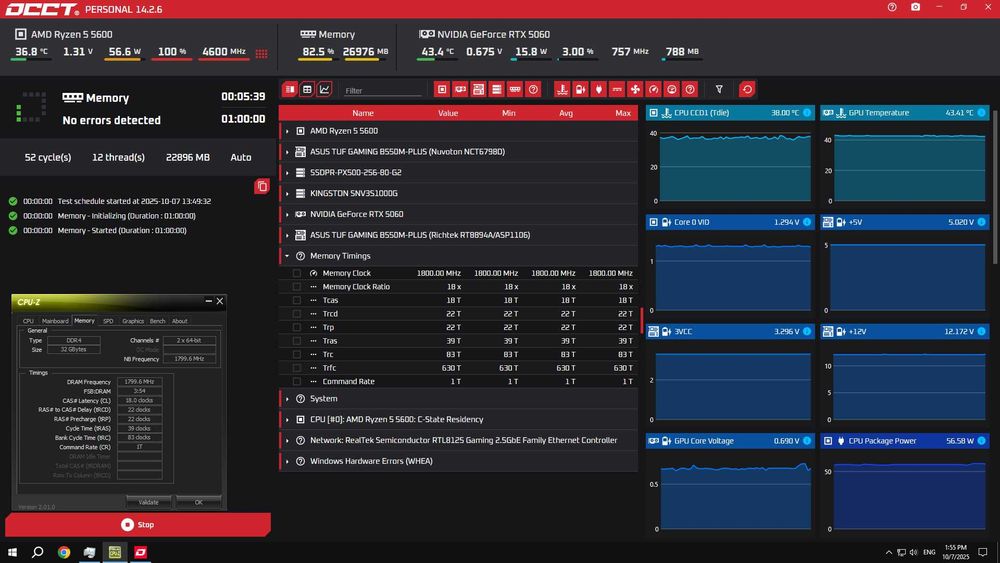Screen dimensions: 1000x563
Task: Click OK in the CPU-Z window
Action: 199,502
